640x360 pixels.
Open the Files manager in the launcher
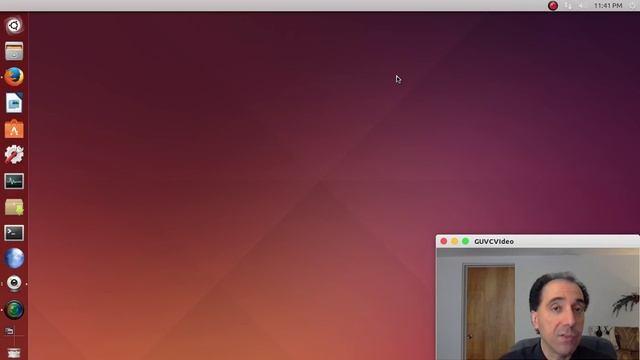14,51
